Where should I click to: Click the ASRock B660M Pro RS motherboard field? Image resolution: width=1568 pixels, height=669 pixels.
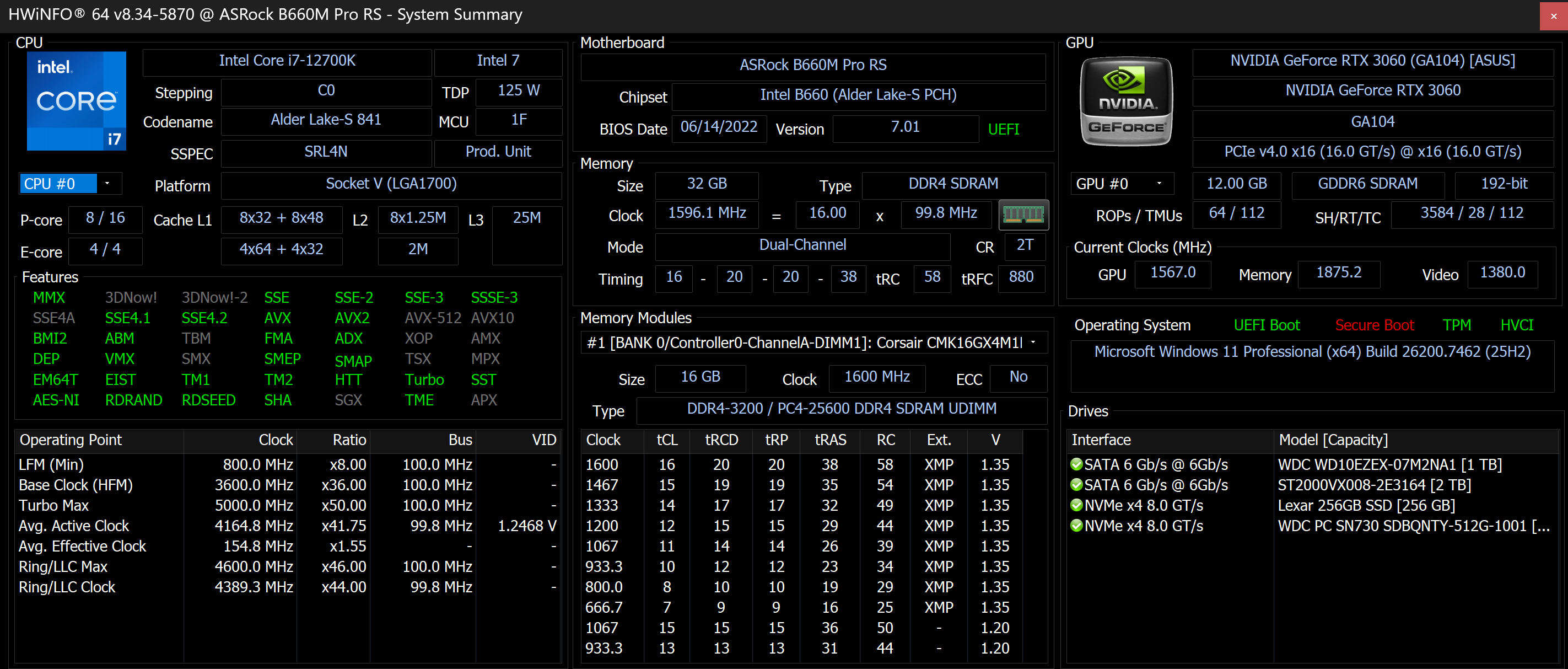(812, 65)
